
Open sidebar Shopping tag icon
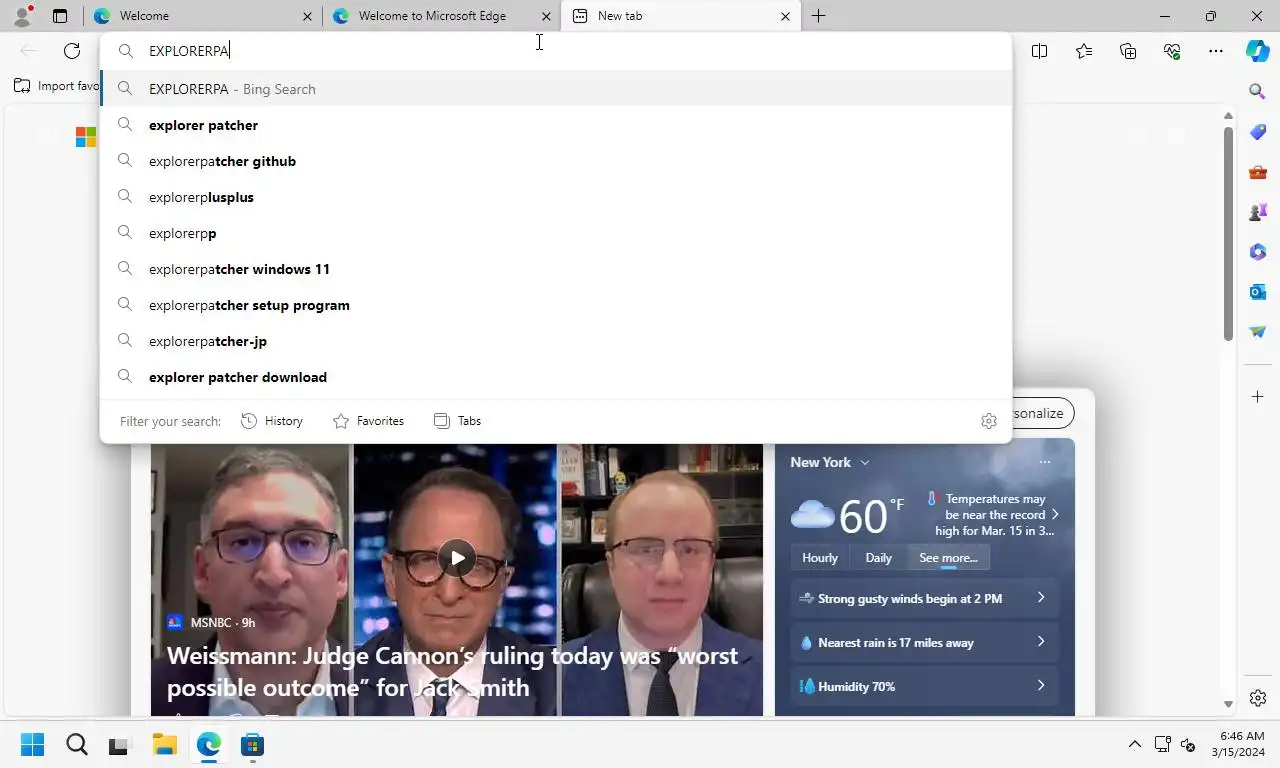(1258, 132)
